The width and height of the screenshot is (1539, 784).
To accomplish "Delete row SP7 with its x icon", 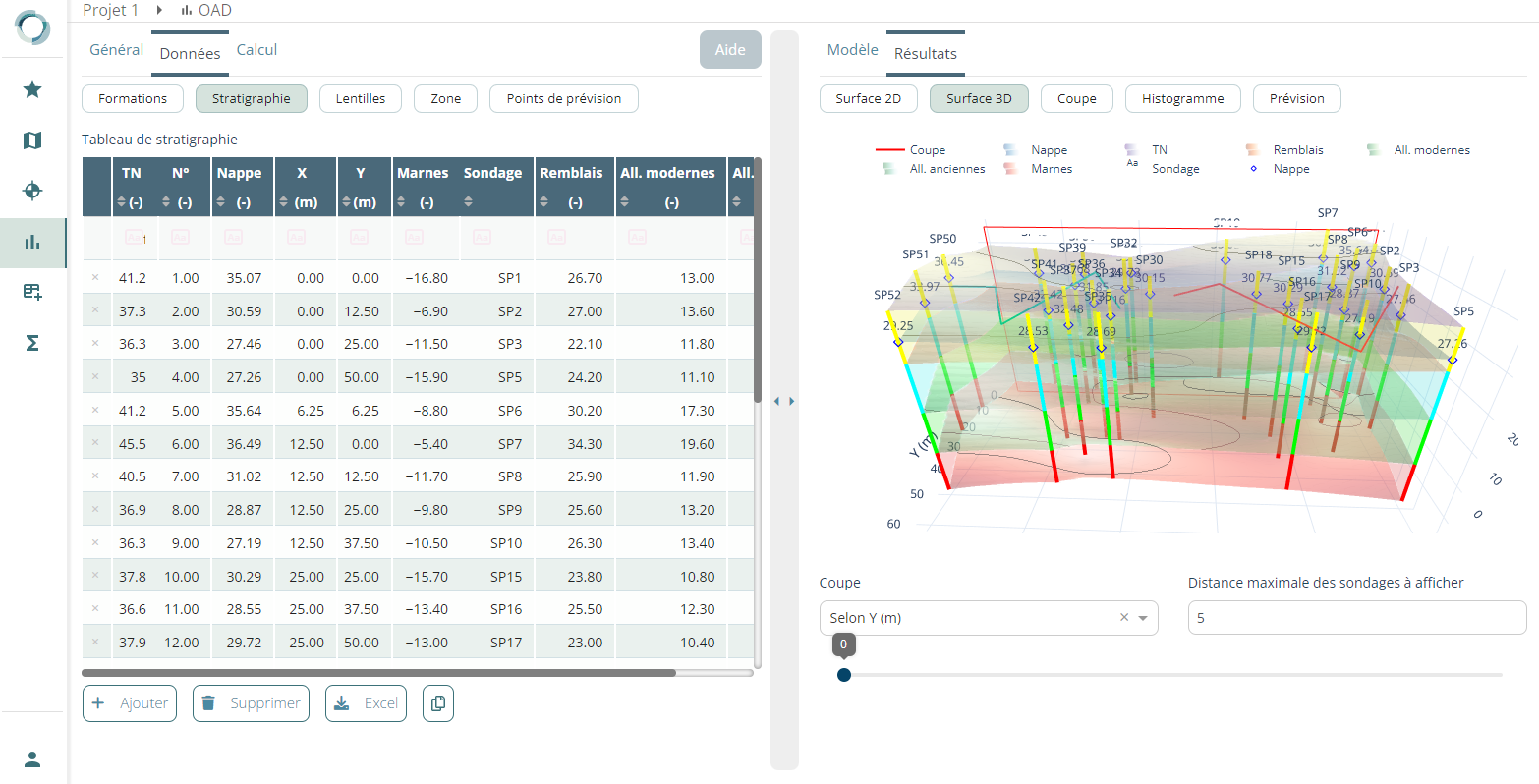I will point(95,443).
